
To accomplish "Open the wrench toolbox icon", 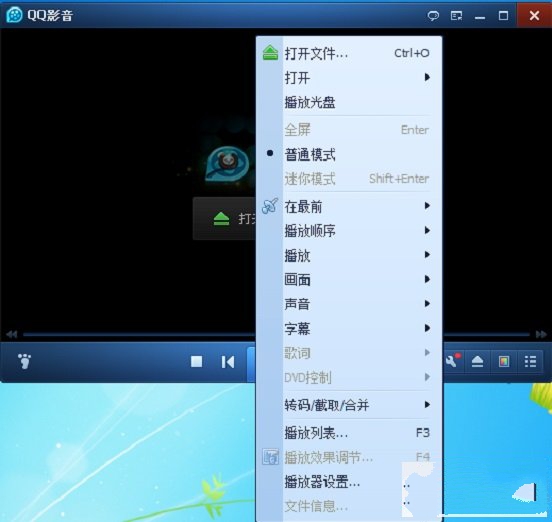I will tap(452, 361).
